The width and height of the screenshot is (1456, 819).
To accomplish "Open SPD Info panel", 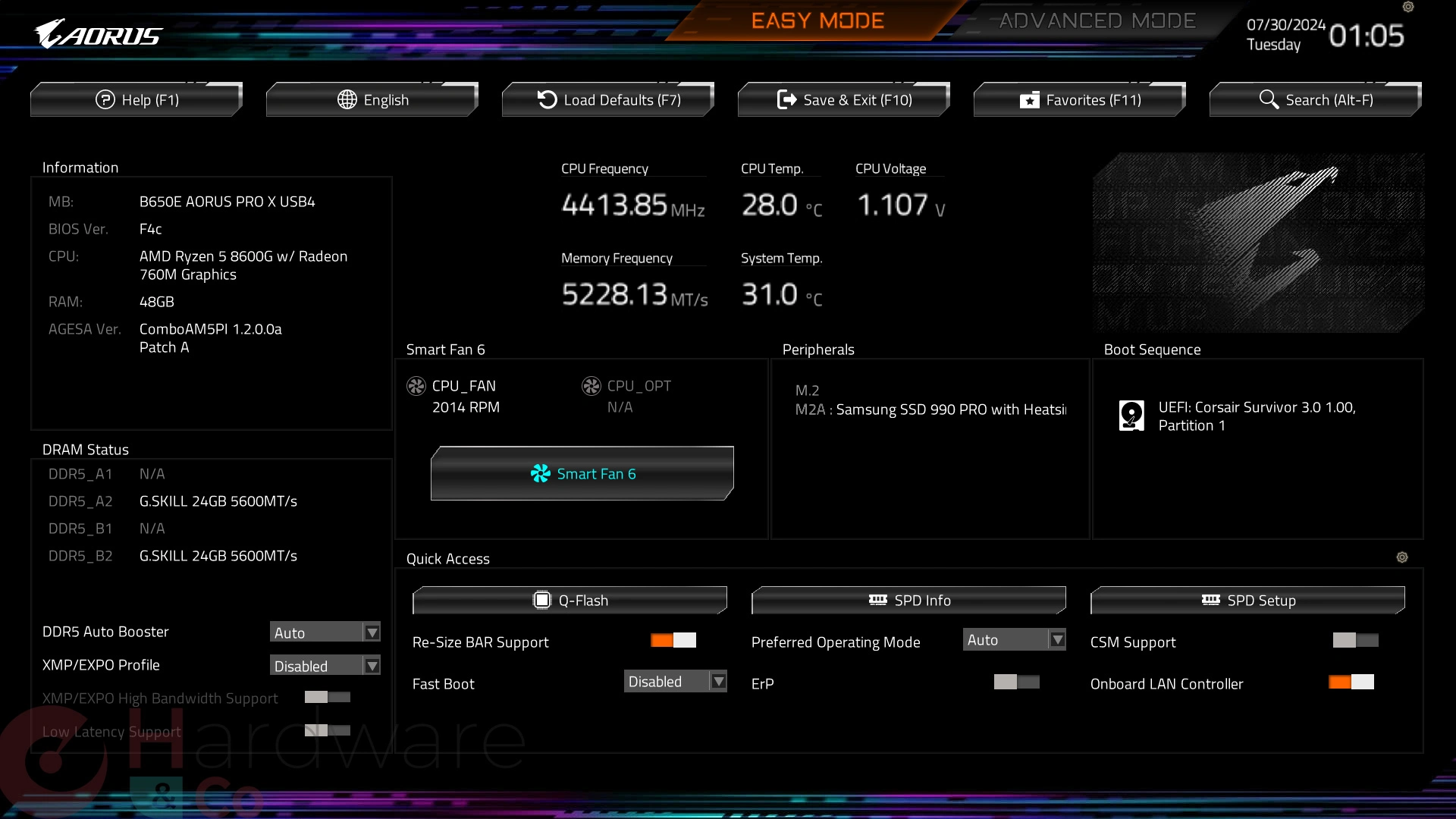I will point(908,599).
